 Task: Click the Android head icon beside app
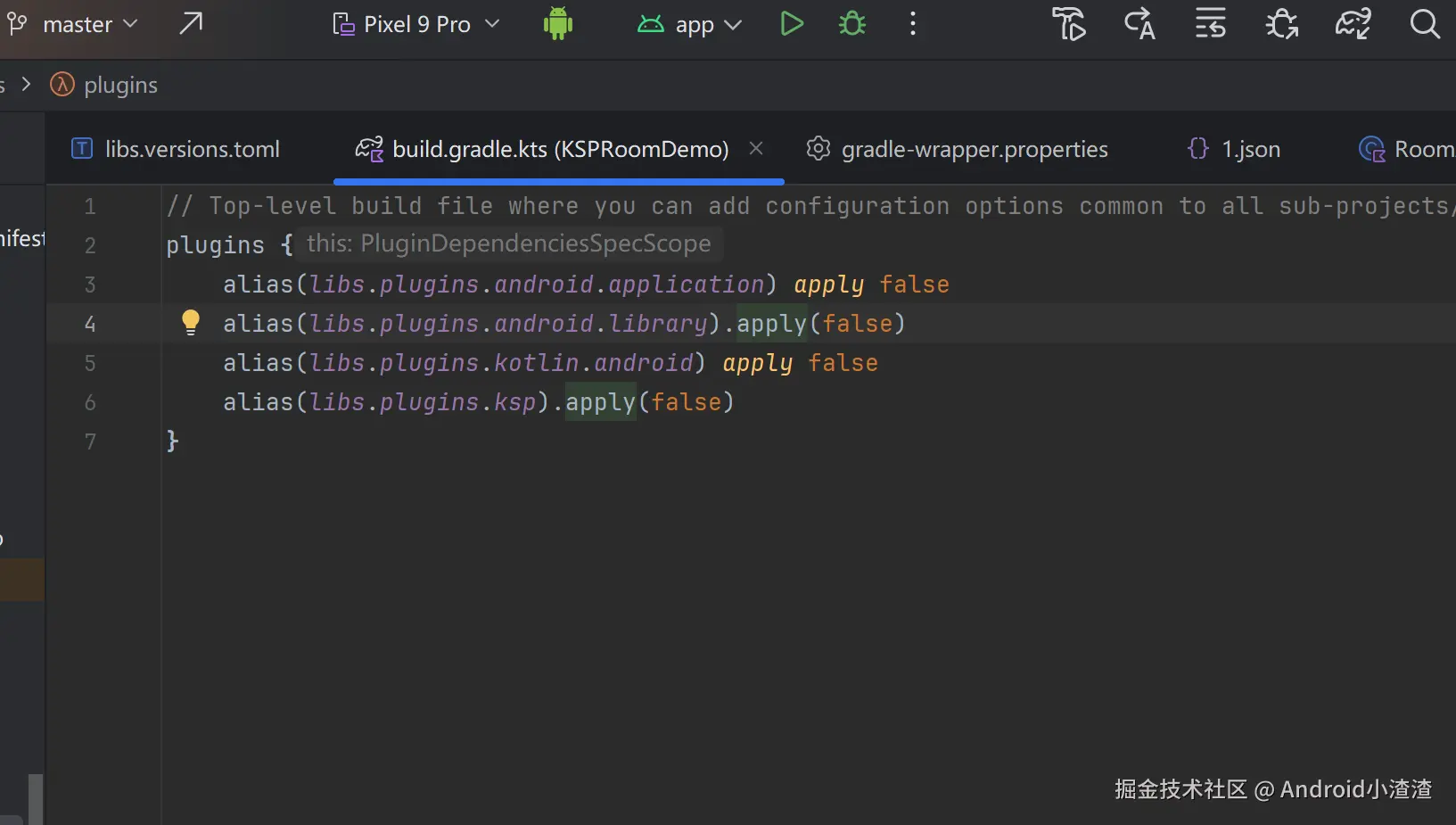tap(651, 24)
